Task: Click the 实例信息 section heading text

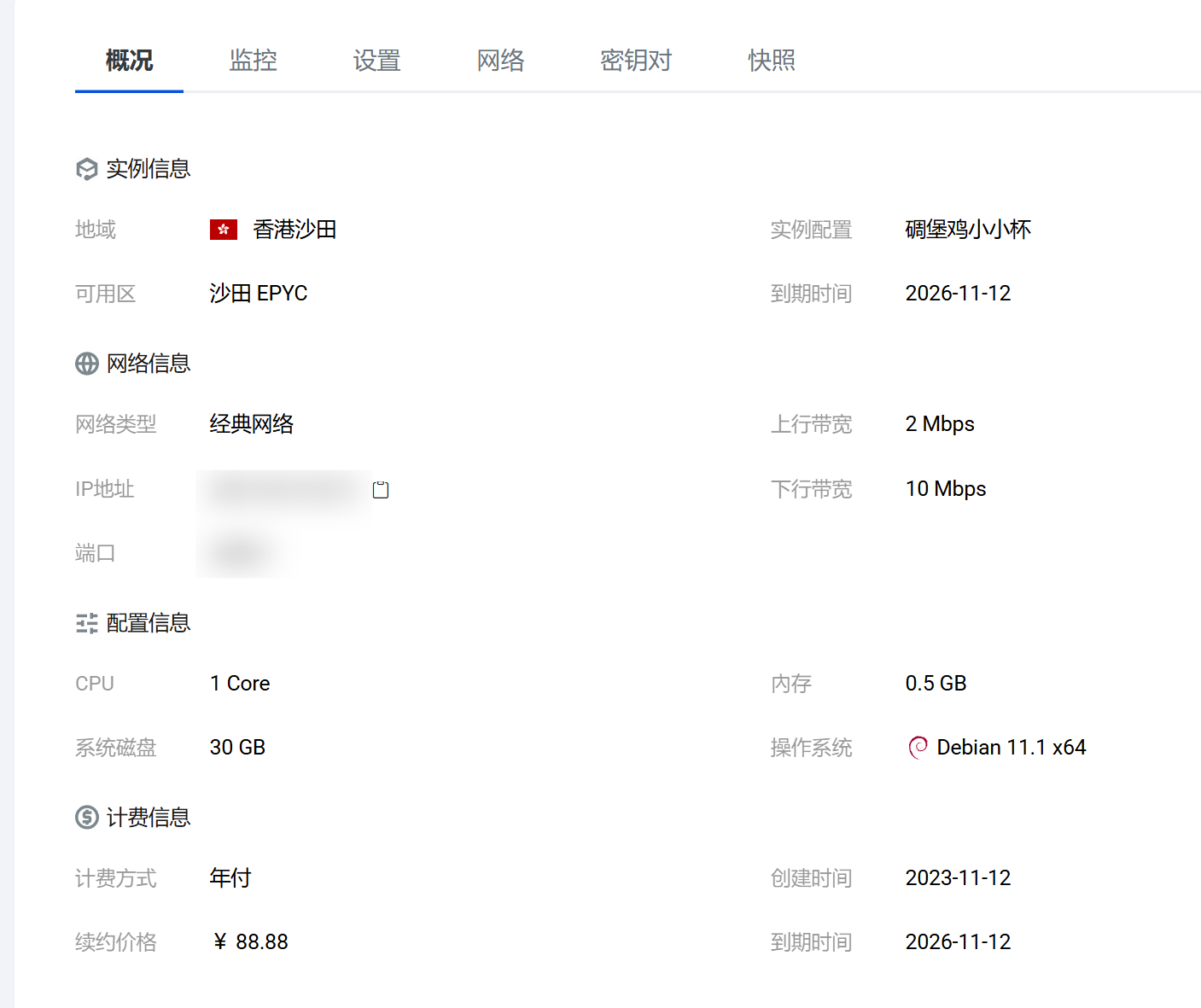Action: point(149,169)
